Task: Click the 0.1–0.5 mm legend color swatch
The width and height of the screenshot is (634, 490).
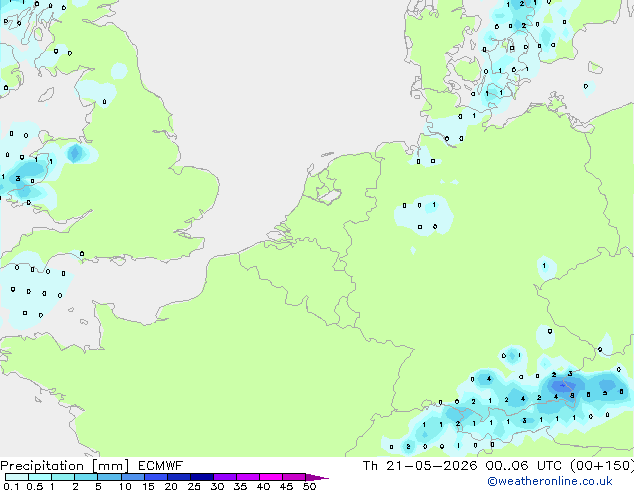Action: (x=17, y=477)
